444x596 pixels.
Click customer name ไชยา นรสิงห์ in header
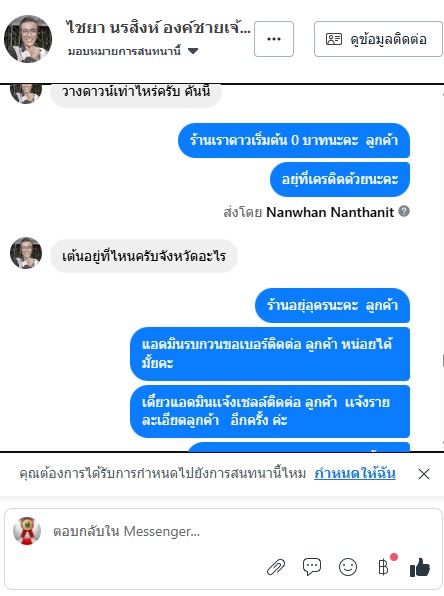[158, 29]
